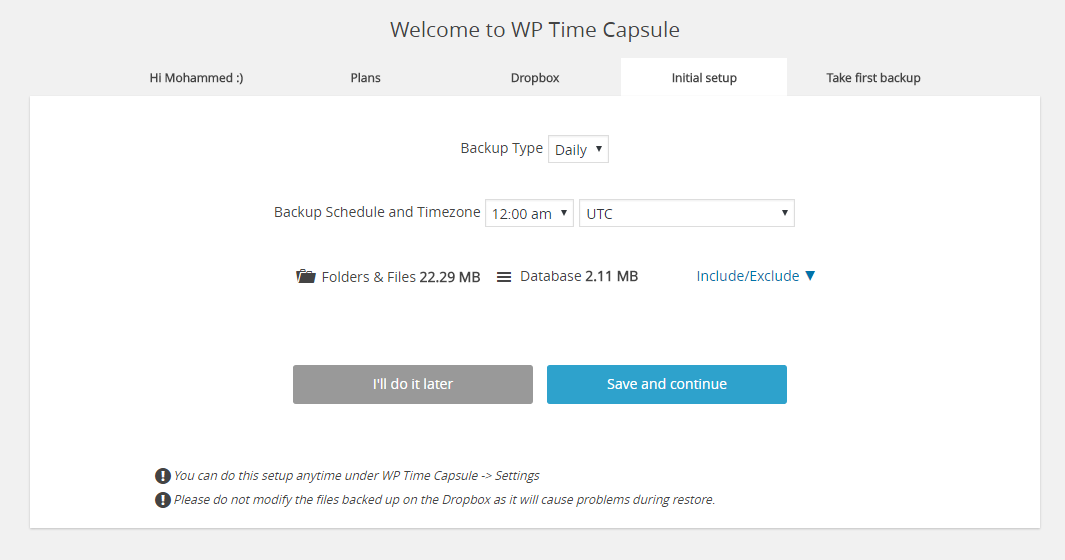This screenshot has height=560, width=1065.
Task: Open the UTC timezone dropdown
Action: [x=687, y=213]
